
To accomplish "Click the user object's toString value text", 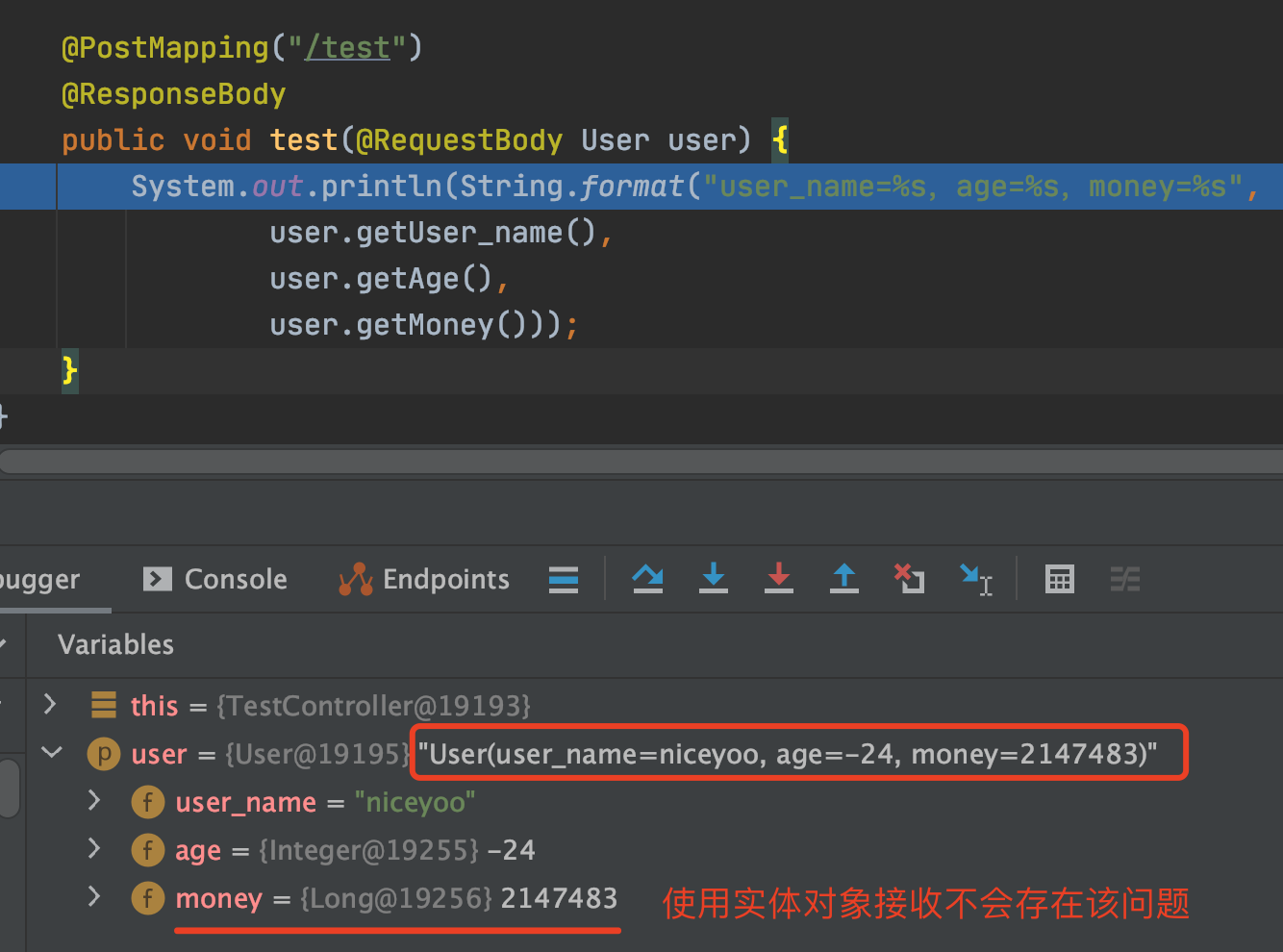I will click(x=788, y=754).
